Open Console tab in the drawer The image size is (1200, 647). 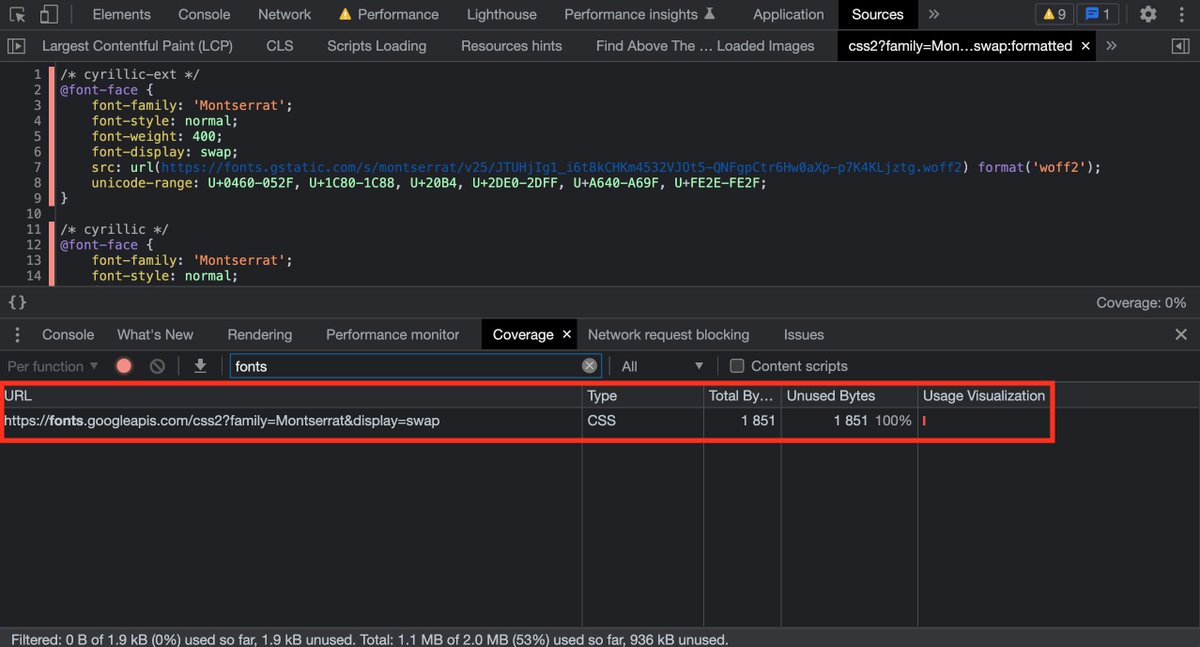(x=68, y=335)
